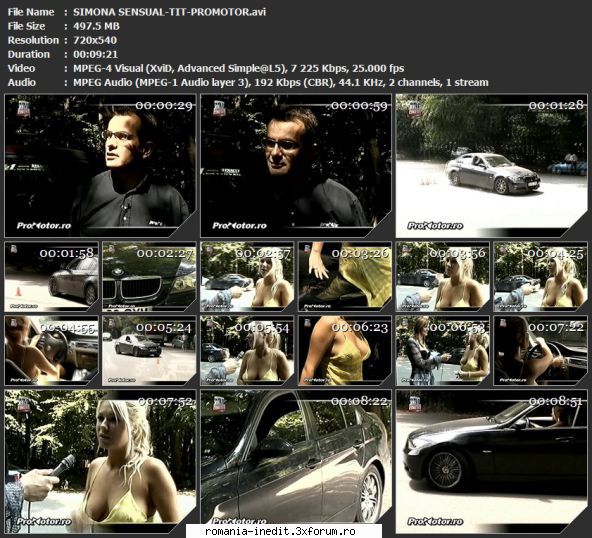Click the thumbnail timed 00:06:53

pos(442,351)
